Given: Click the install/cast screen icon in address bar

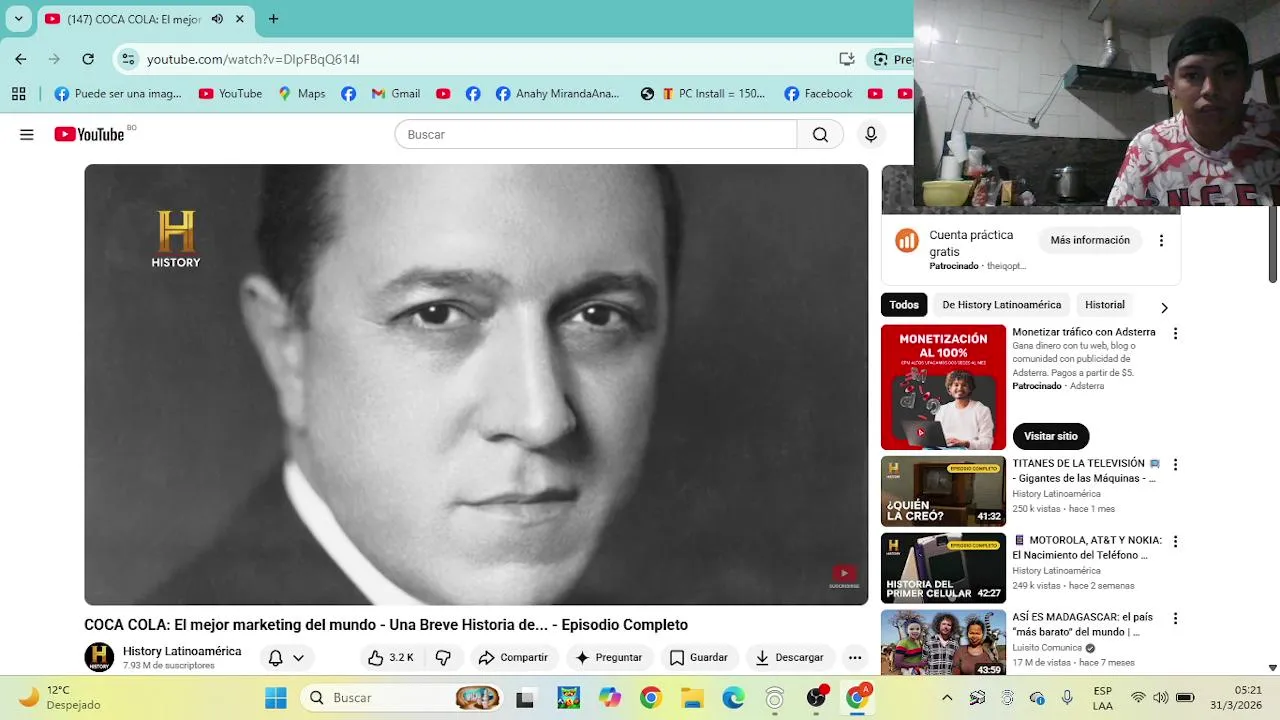Looking at the screenshot, I should click(x=846, y=59).
